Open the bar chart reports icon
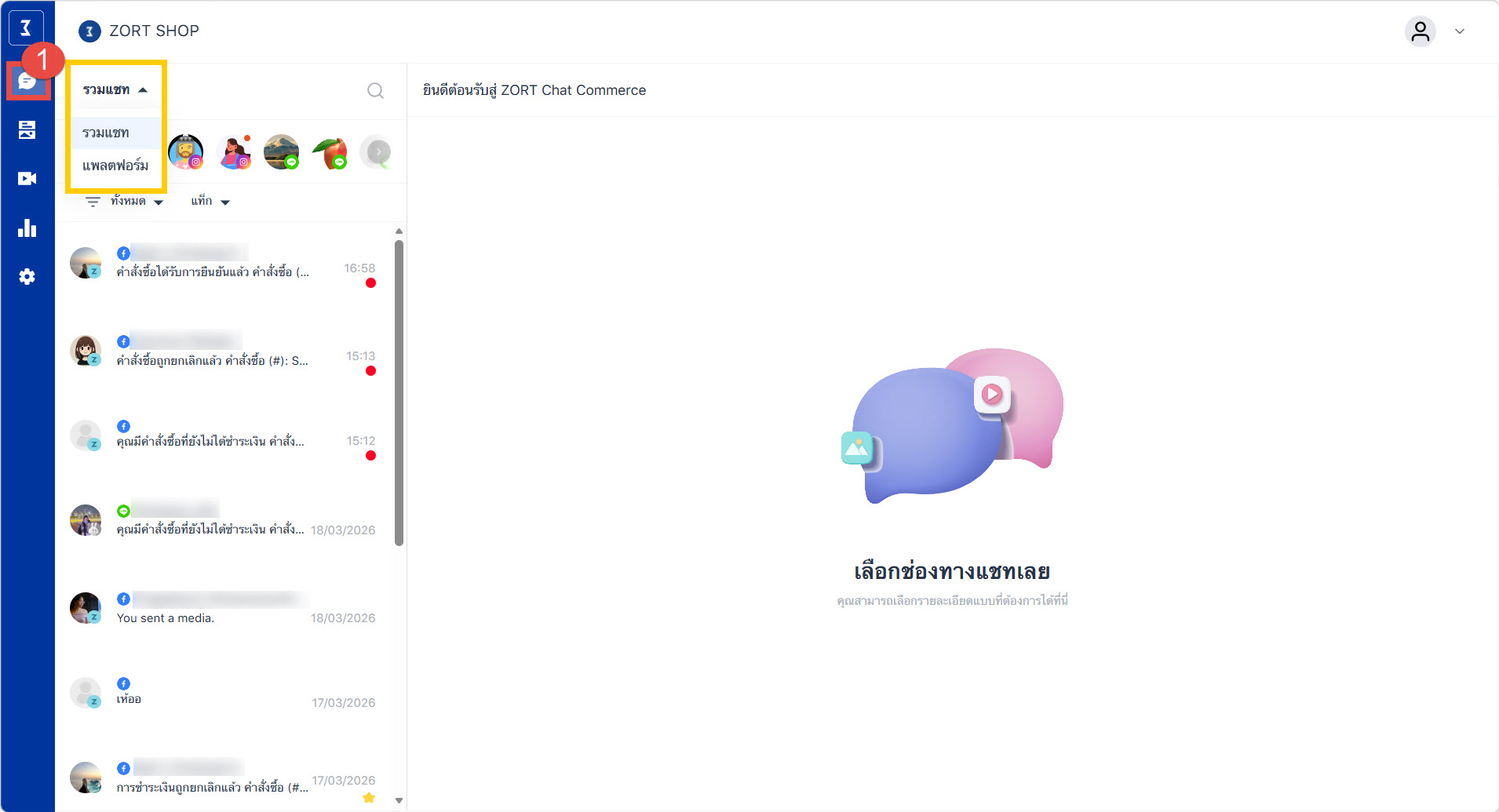This screenshot has width=1499, height=812. [27, 228]
